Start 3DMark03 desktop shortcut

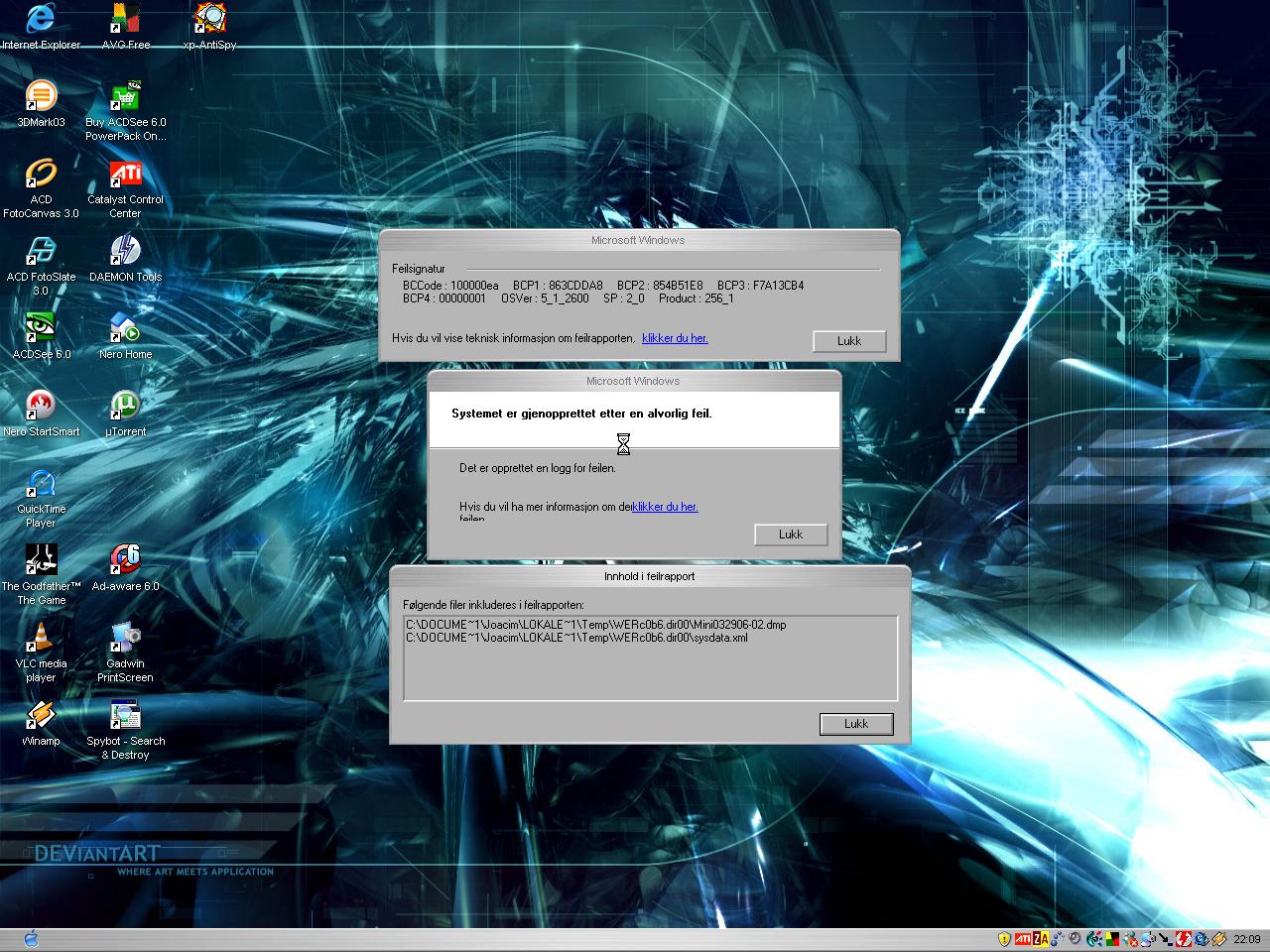tap(41, 103)
